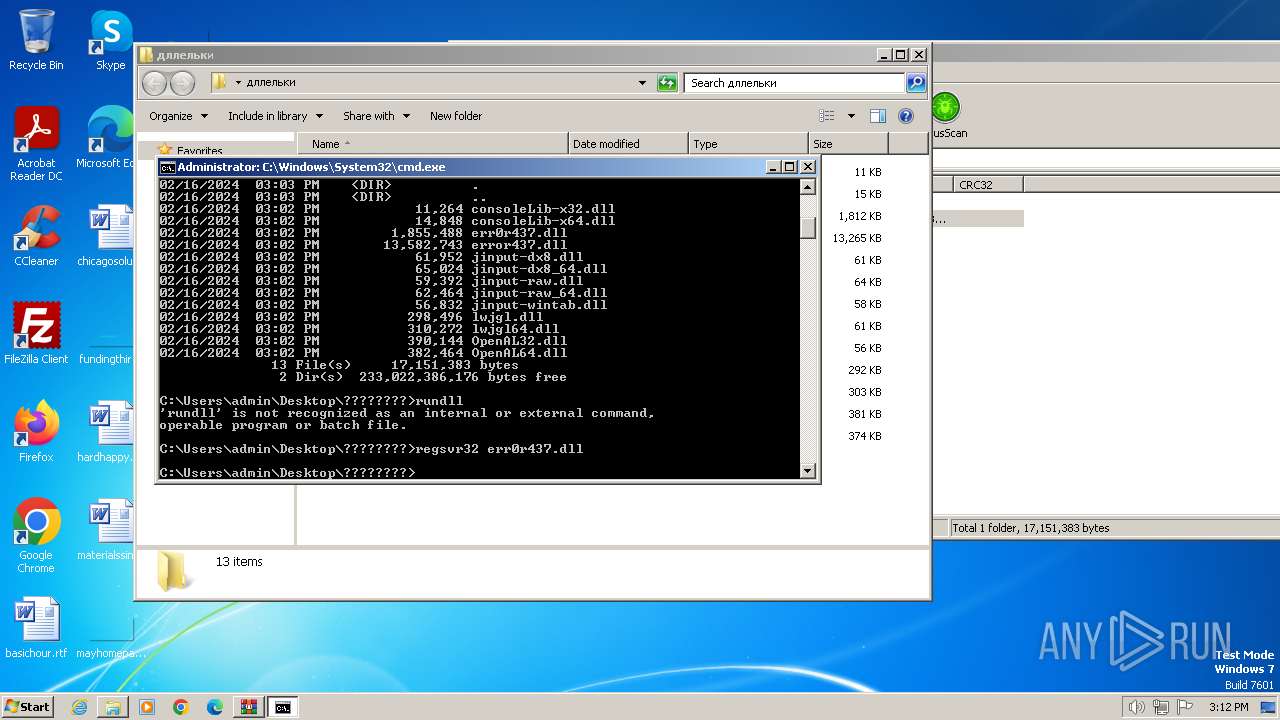Switch to the WinRAR taskbar button
The height and width of the screenshot is (720, 1280).
click(x=249, y=707)
